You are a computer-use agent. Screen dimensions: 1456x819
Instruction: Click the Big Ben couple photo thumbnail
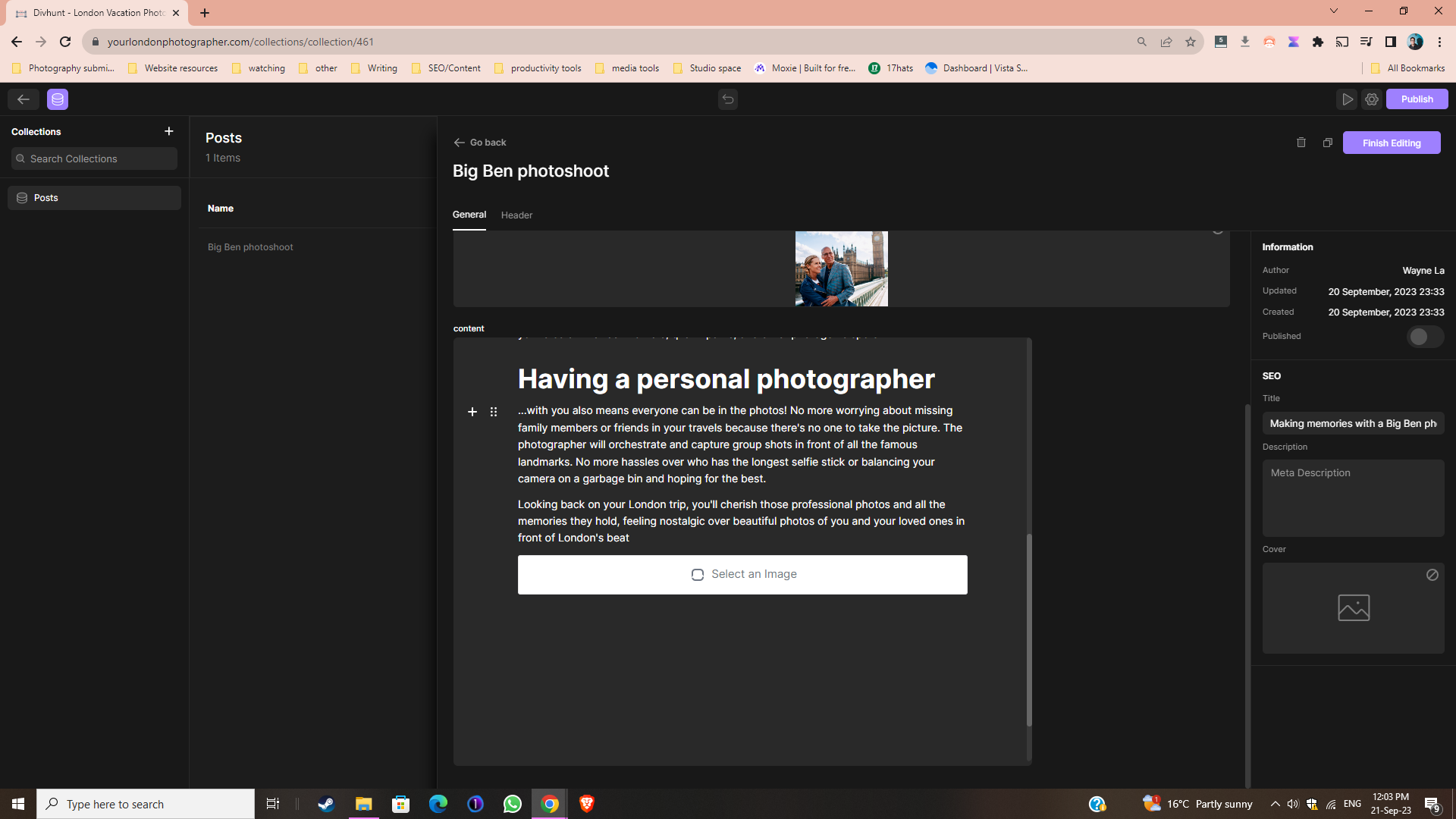(841, 269)
